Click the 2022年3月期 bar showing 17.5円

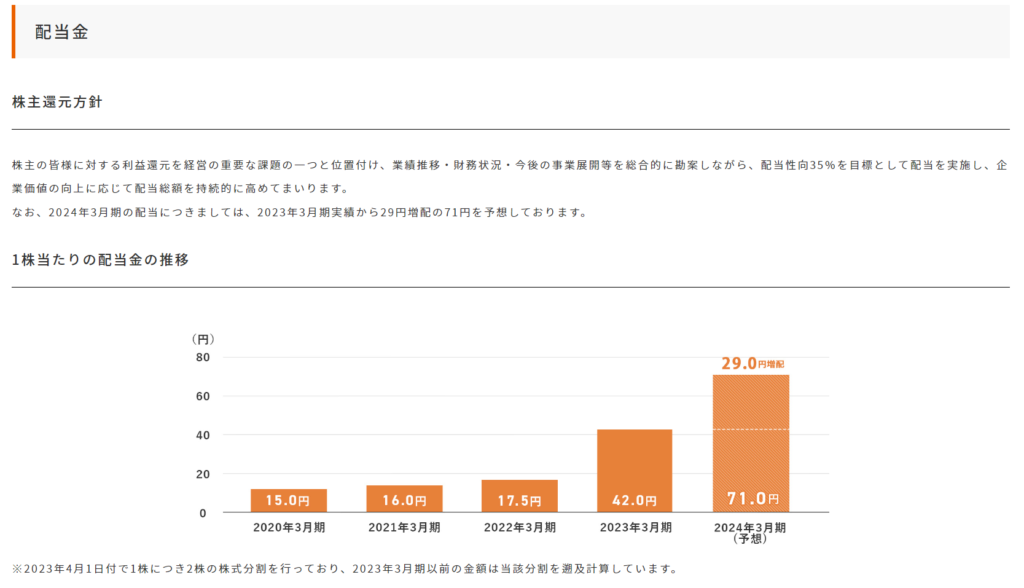click(520, 497)
